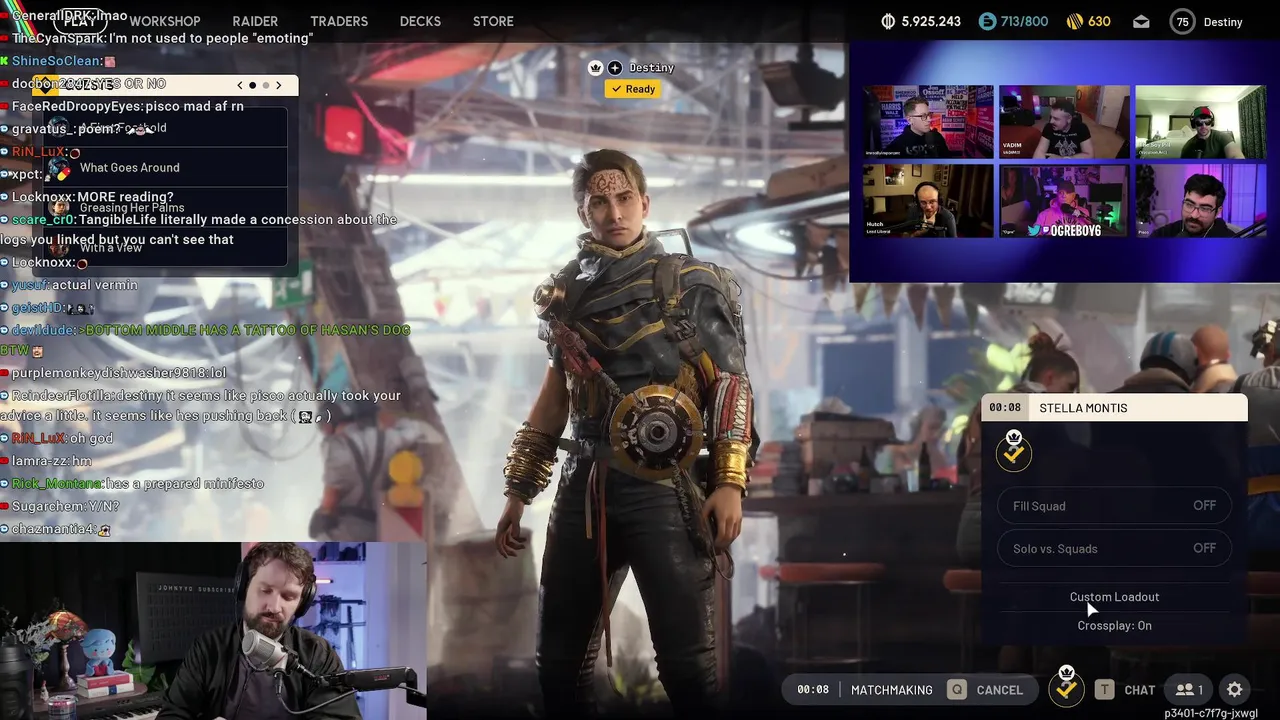Viewport: 1280px width, 720px height.
Task: Click the Q key cancel icon
Action: click(957, 689)
